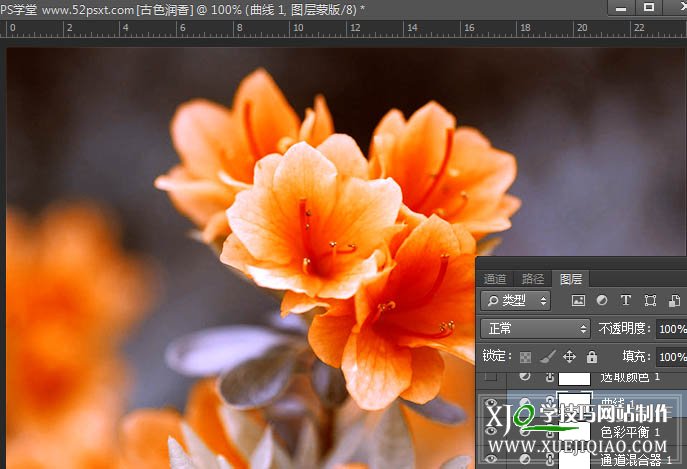The height and width of the screenshot is (469, 687).
Task: Filter layers by pixel image icon
Action: point(578,300)
